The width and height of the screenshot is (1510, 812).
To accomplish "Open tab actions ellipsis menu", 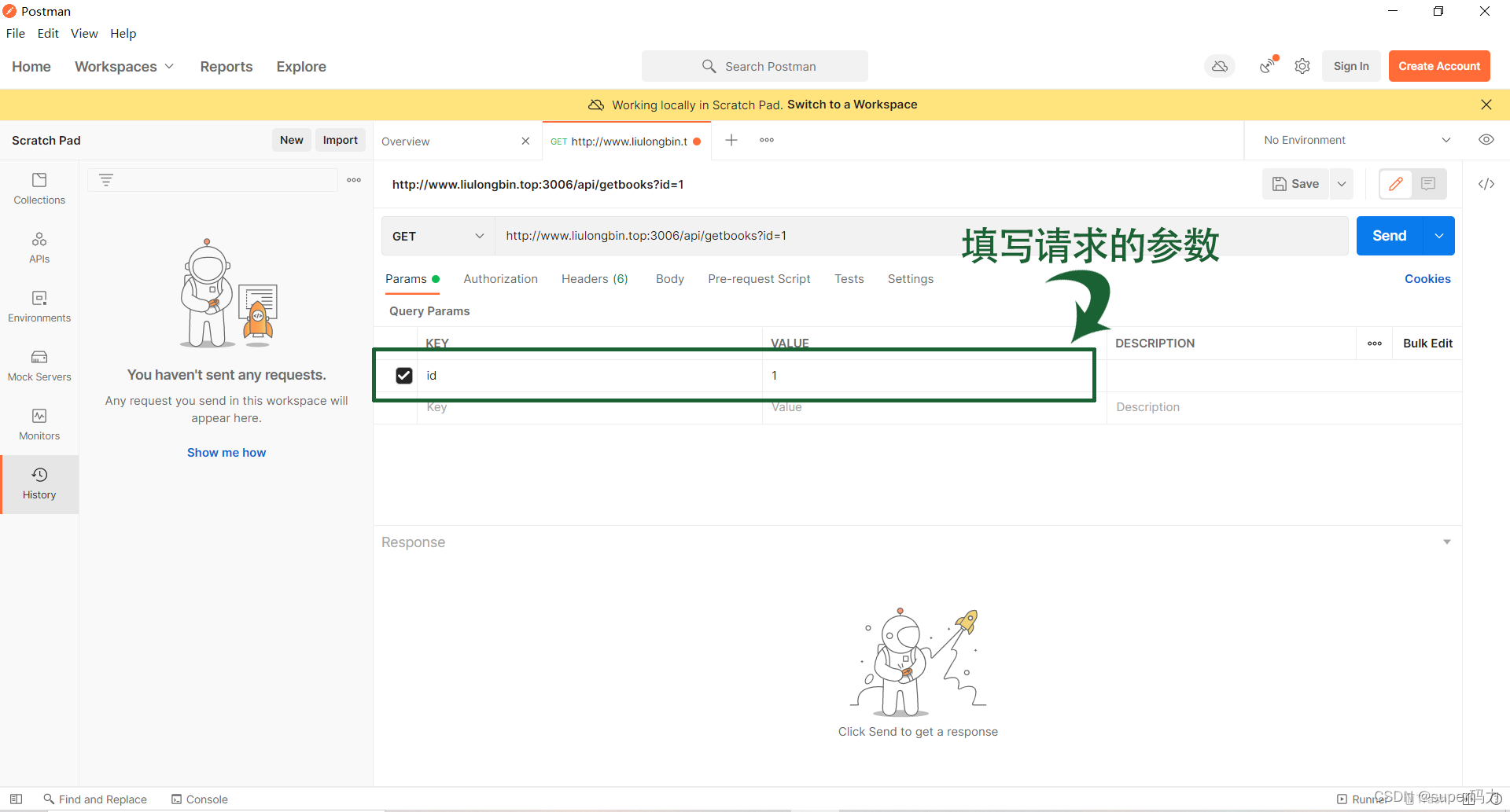I will point(767,140).
